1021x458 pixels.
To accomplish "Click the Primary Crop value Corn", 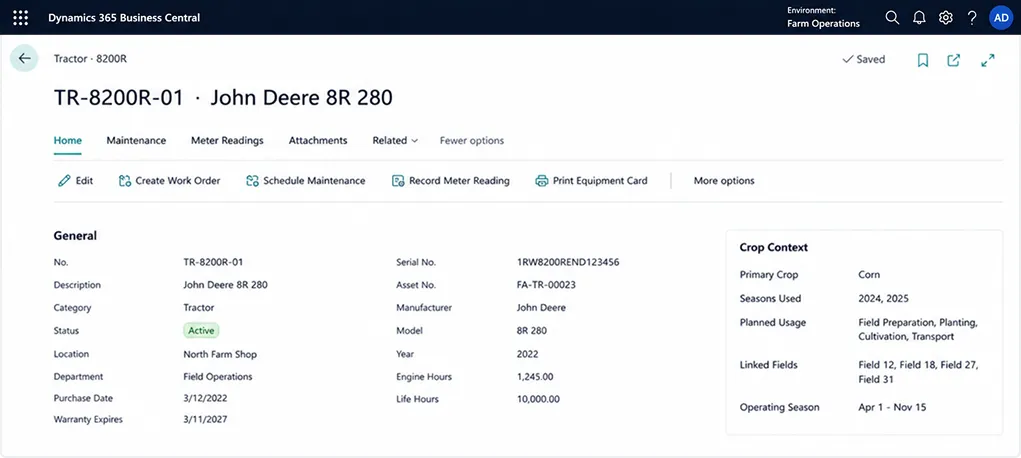I will point(869,274).
